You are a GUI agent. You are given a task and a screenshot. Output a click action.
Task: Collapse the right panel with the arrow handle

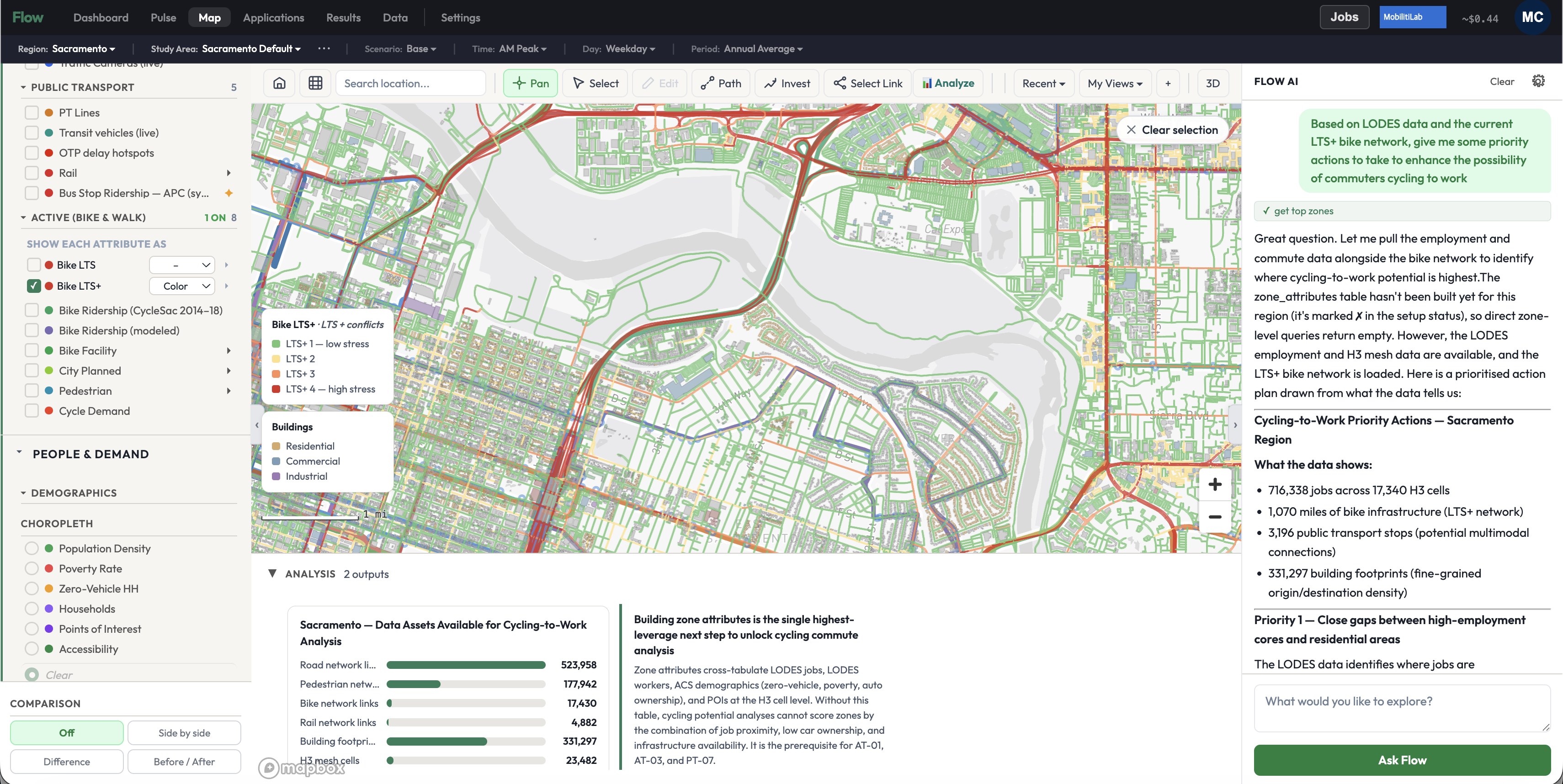pyautogui.click(x=1235, y=425)
